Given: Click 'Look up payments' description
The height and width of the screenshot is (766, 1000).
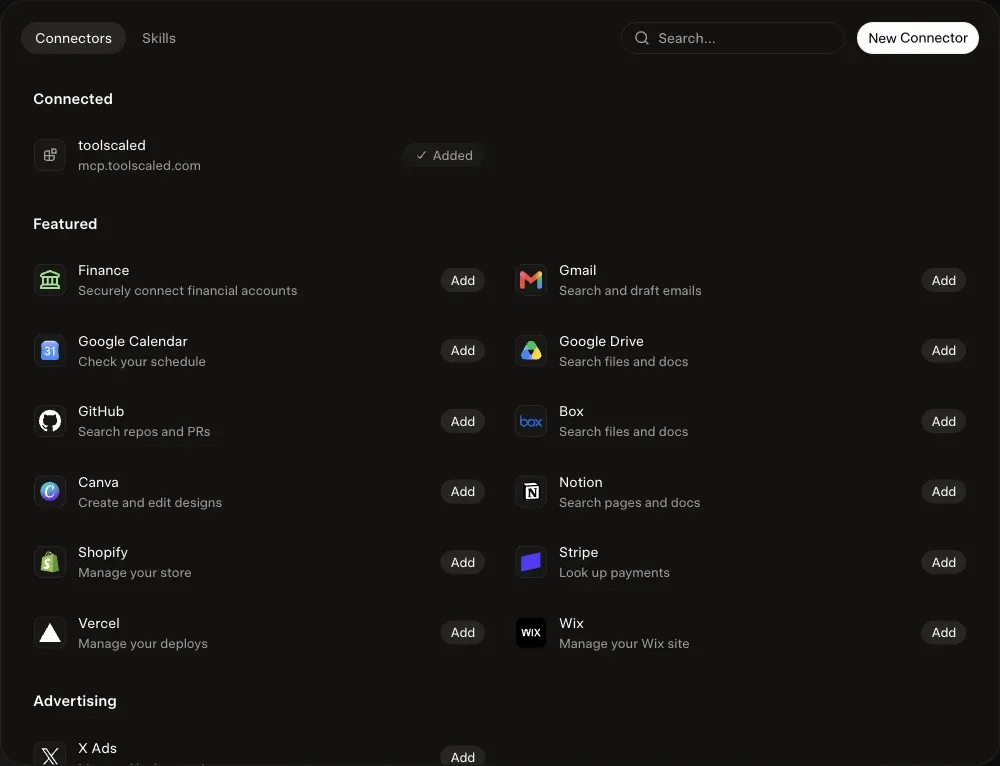Looking at the screenshot, I should (x=614, y=573).
